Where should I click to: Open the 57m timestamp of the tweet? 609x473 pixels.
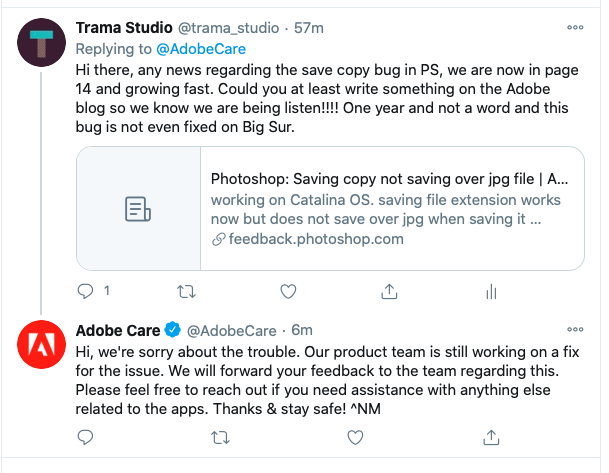pyautogui.click(x=309, y=28)
